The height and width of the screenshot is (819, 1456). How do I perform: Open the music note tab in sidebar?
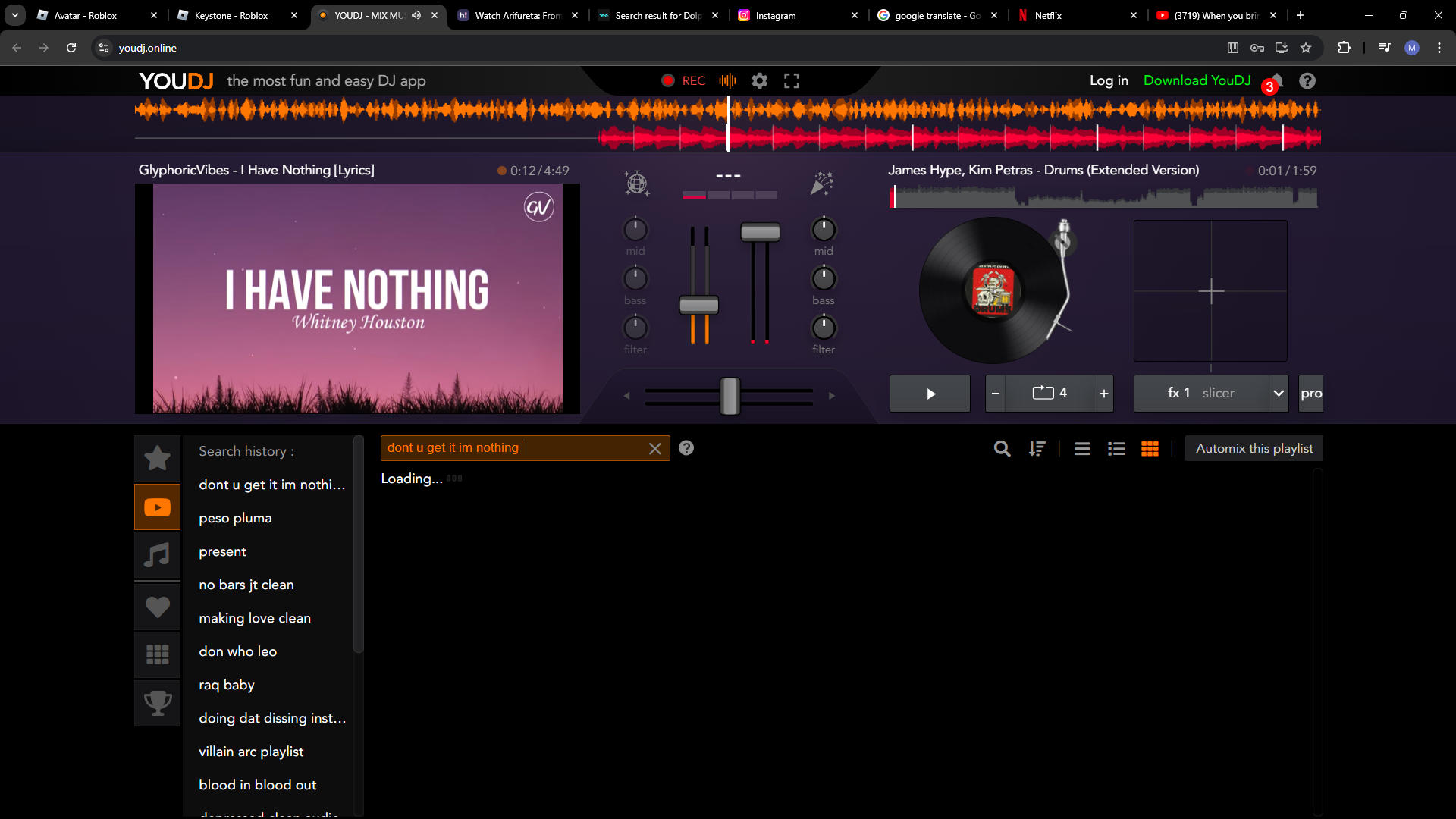[158, 555]
